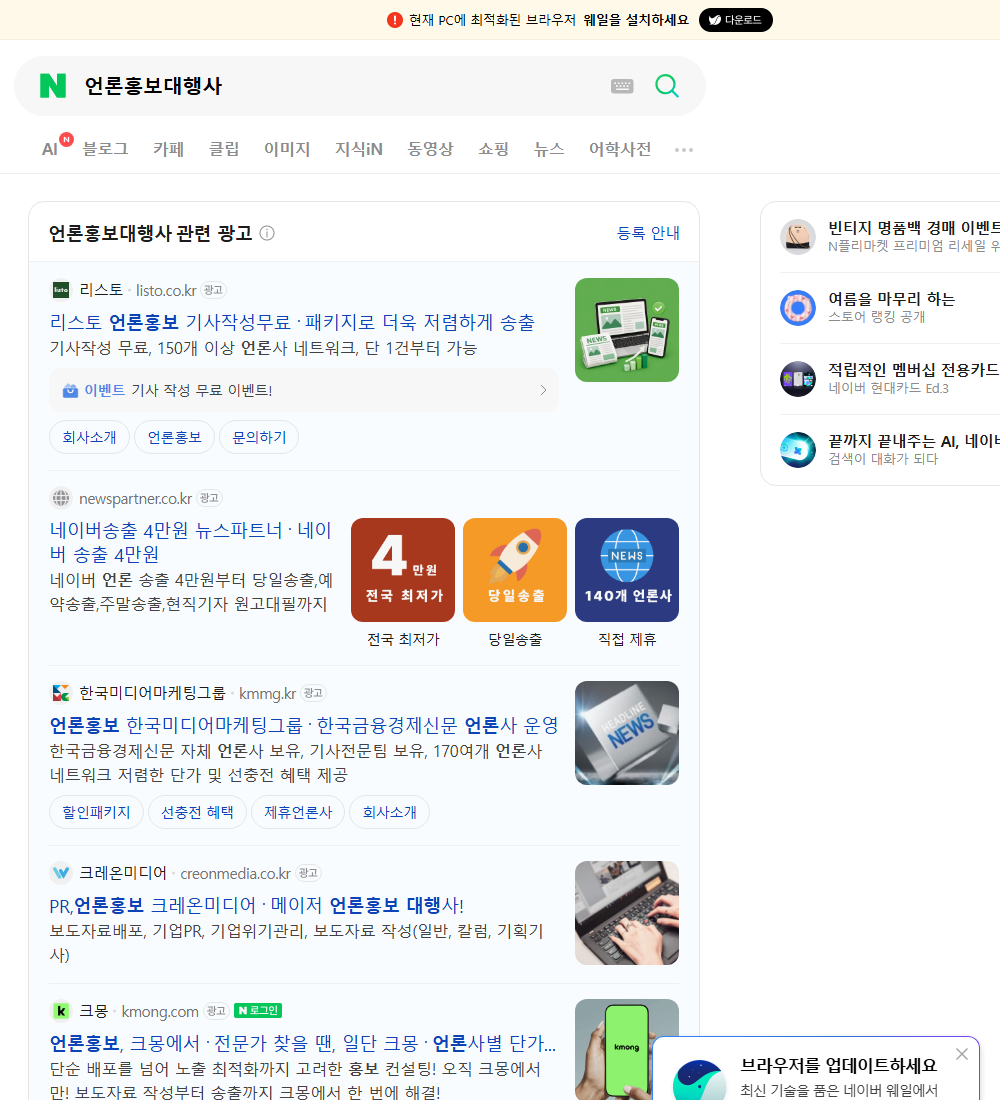Click the 할인패키지 chip
Image resolution: width=1000 pixels, height=1100 pixels.
(x=96, y=812)
